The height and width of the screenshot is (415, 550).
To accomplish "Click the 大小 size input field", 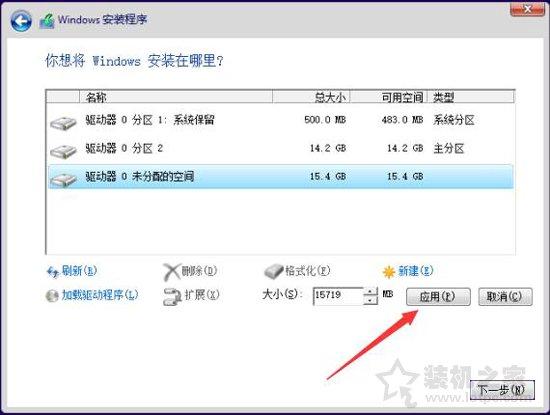I will click(x=338, y=296).
